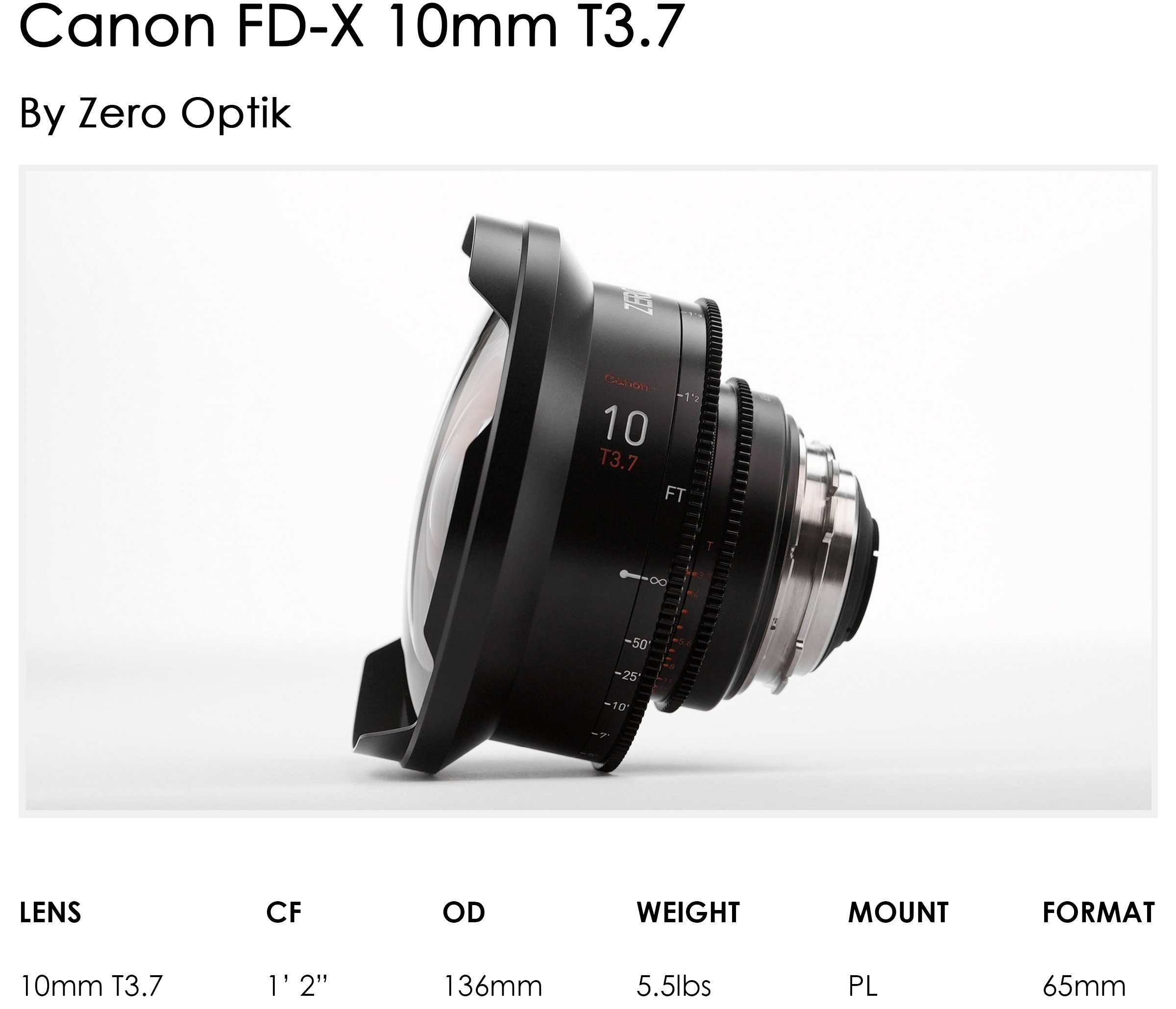Click the 65mm format value
The height and width of the screenshot is (1009, 1176).
pos(1084,986)
